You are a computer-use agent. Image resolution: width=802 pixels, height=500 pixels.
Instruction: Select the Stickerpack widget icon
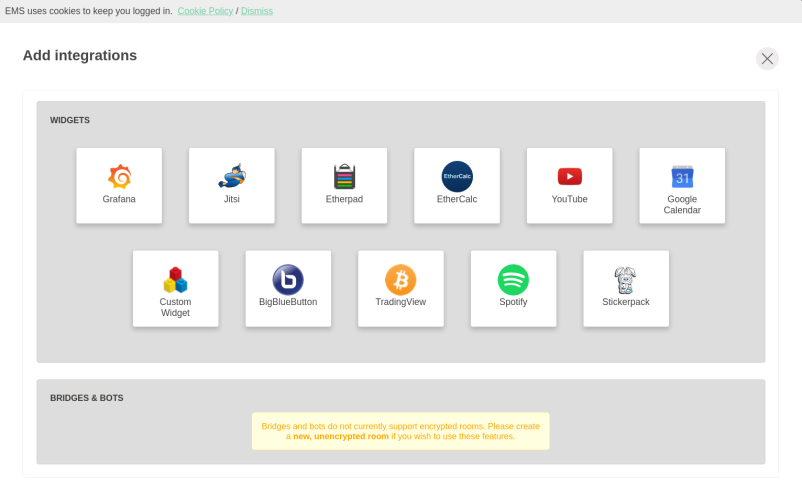[x=626, y=280]
